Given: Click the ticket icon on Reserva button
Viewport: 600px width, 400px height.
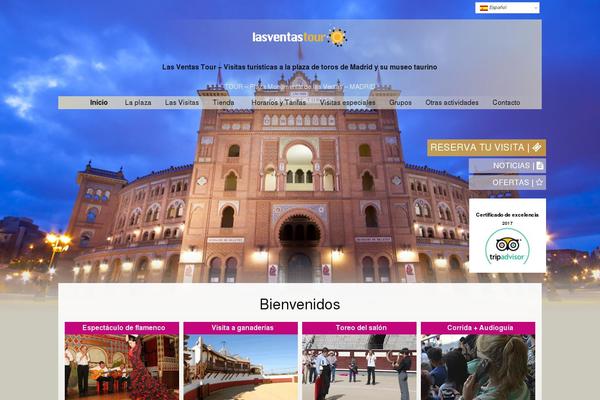Looking at the screenshot, I should tap(537, 147).
